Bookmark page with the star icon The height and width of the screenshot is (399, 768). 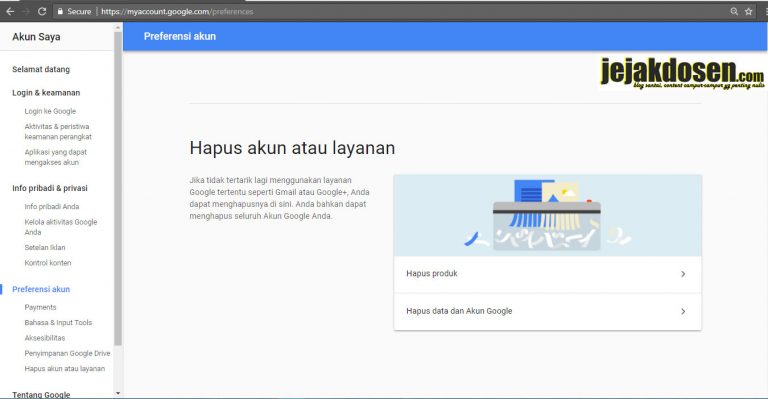748,11
